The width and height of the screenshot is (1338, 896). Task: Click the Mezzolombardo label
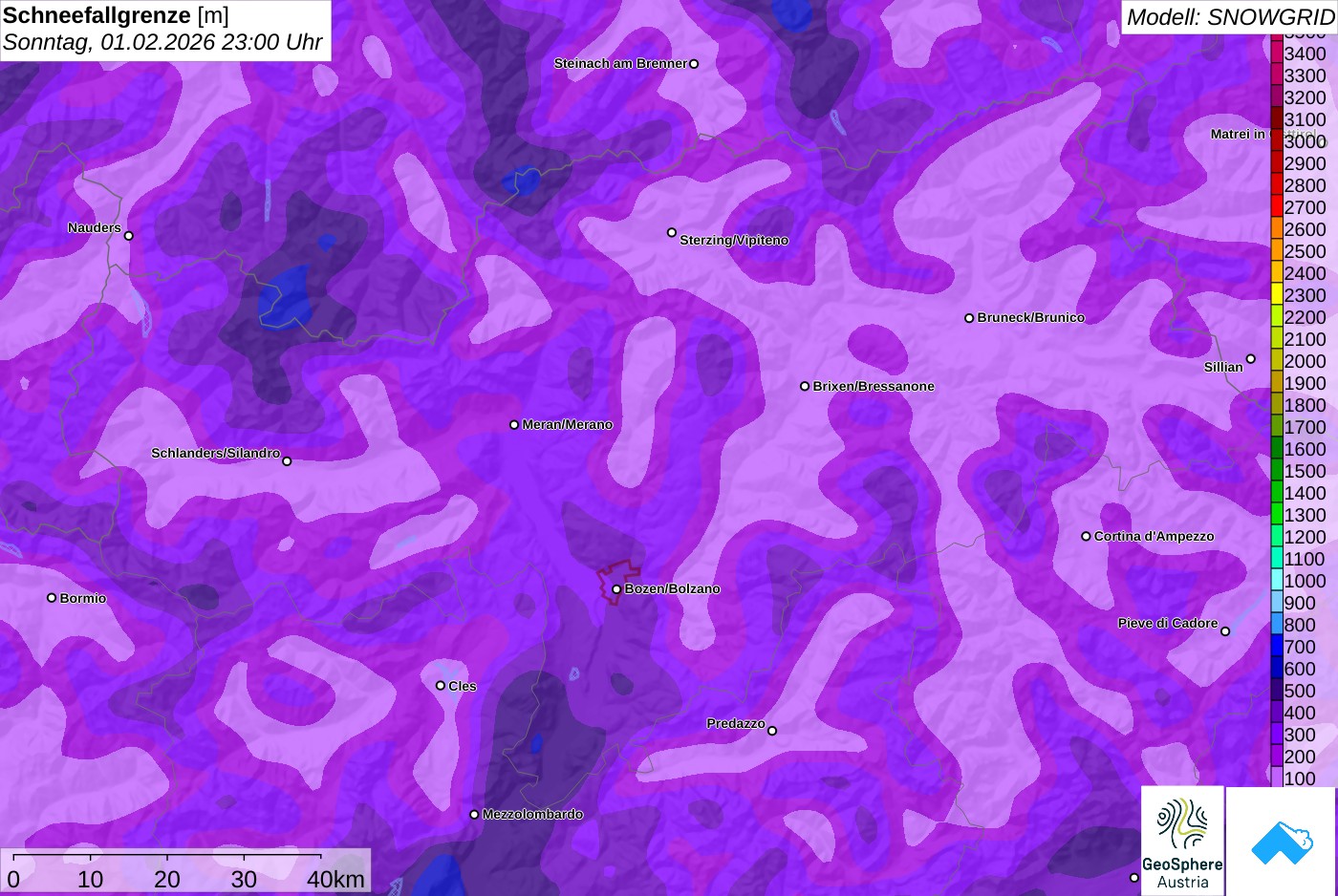tap(532, 815)
